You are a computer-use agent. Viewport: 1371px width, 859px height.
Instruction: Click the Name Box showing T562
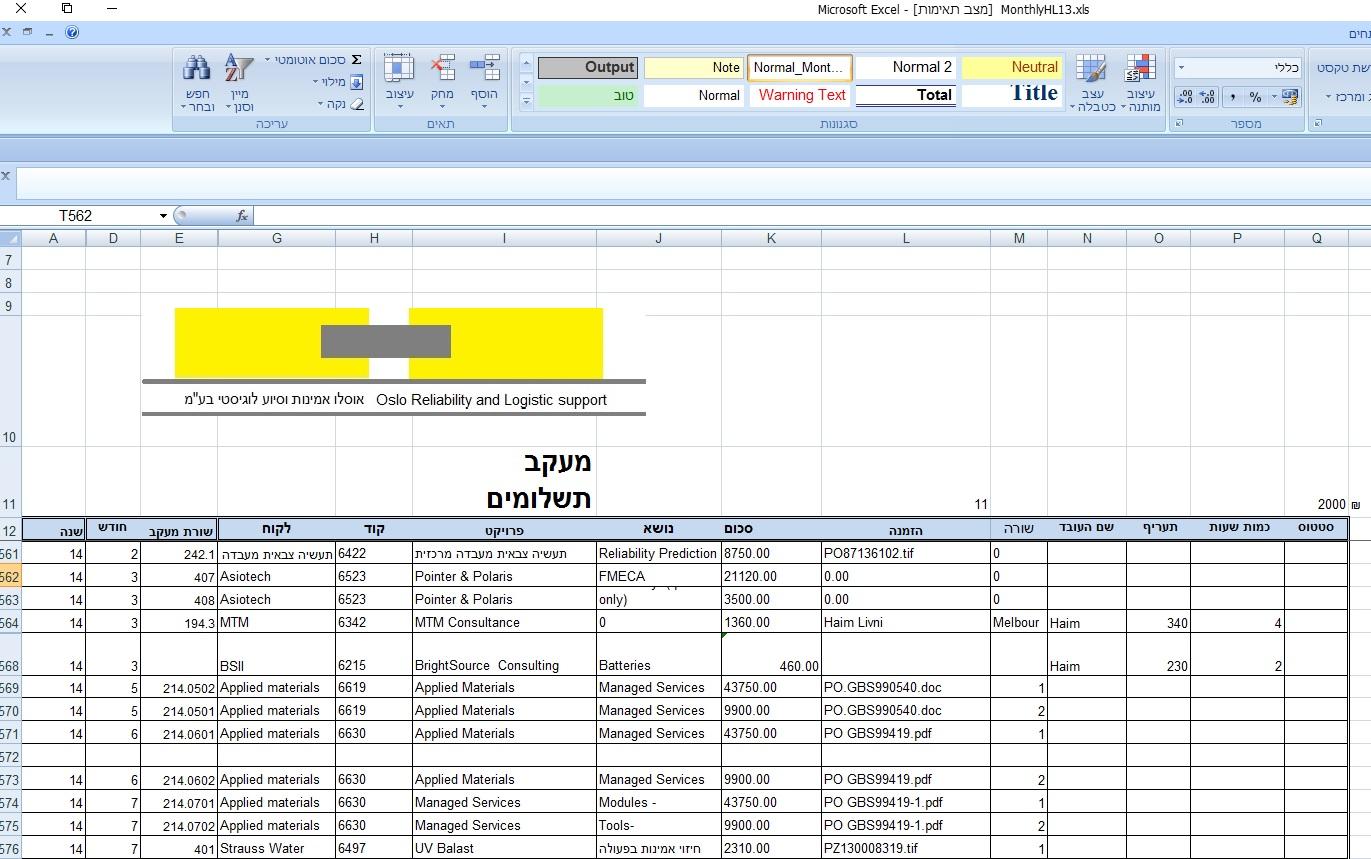click(77, 215)
